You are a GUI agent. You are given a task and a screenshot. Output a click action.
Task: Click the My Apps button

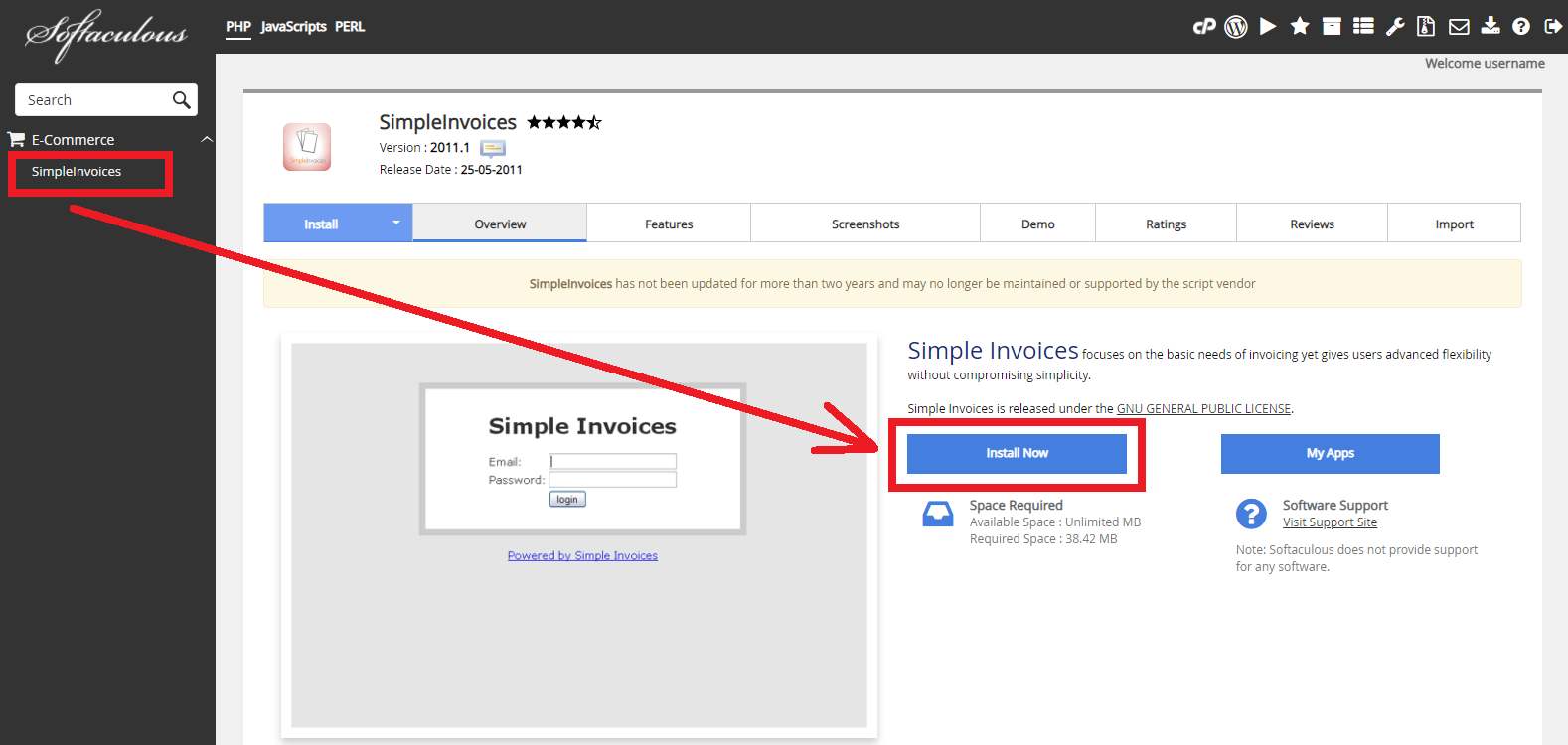point(1330,453)
